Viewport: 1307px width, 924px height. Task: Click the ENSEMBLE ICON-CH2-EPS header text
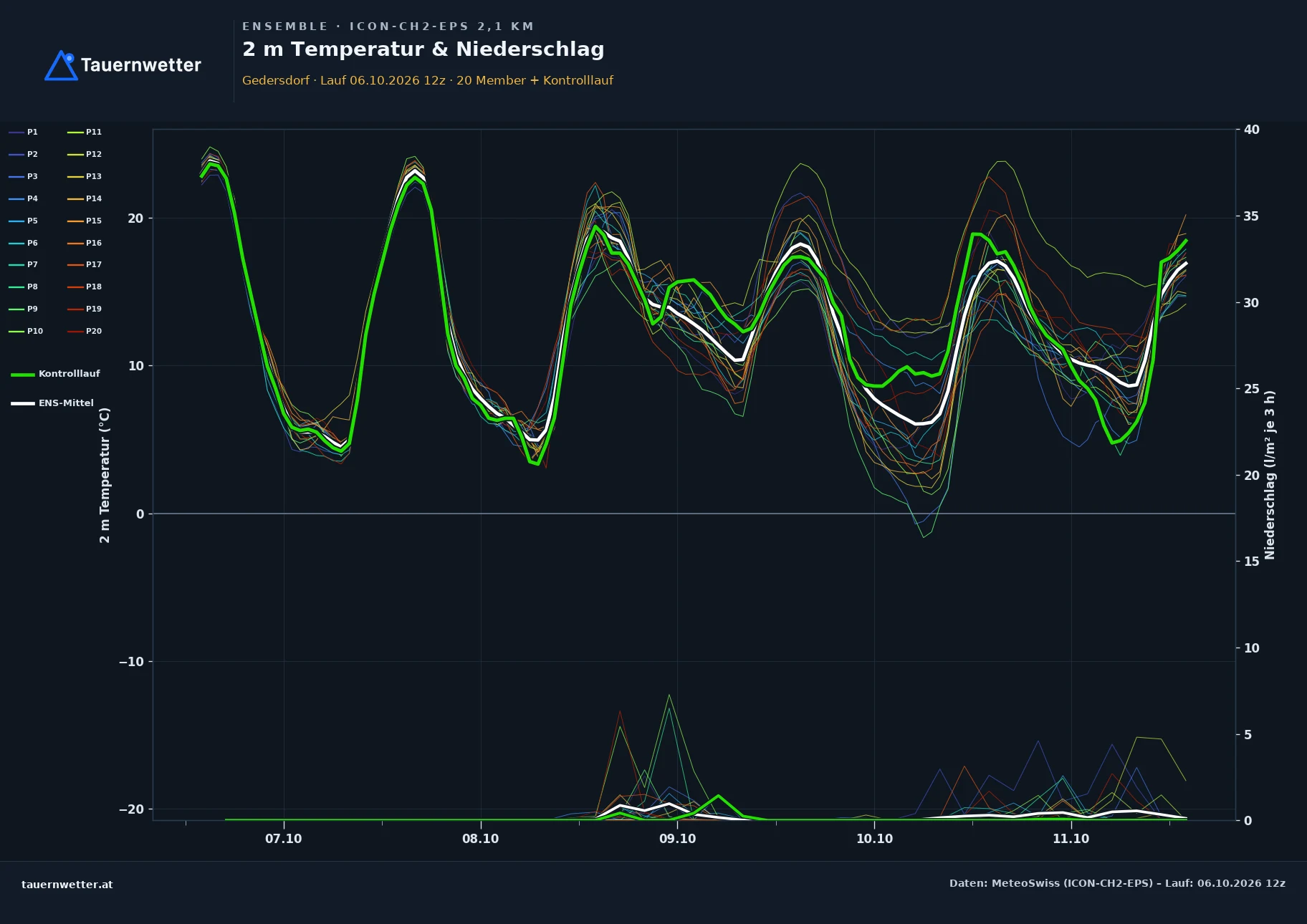[388, 27]
